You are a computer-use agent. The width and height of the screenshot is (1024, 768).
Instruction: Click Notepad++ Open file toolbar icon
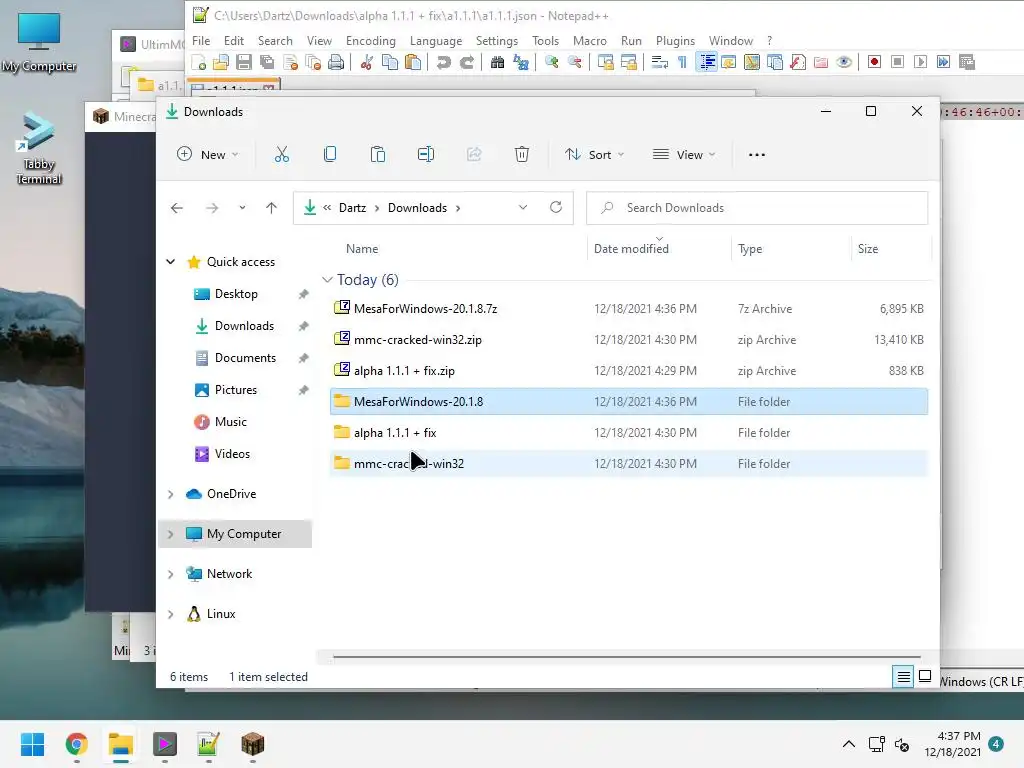pos(221,63)
